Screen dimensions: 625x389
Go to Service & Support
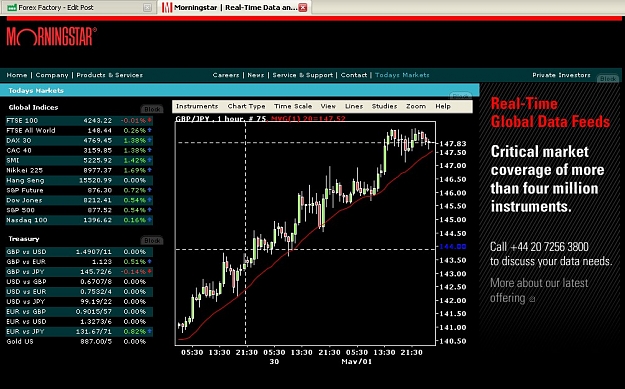coord(303,75)
